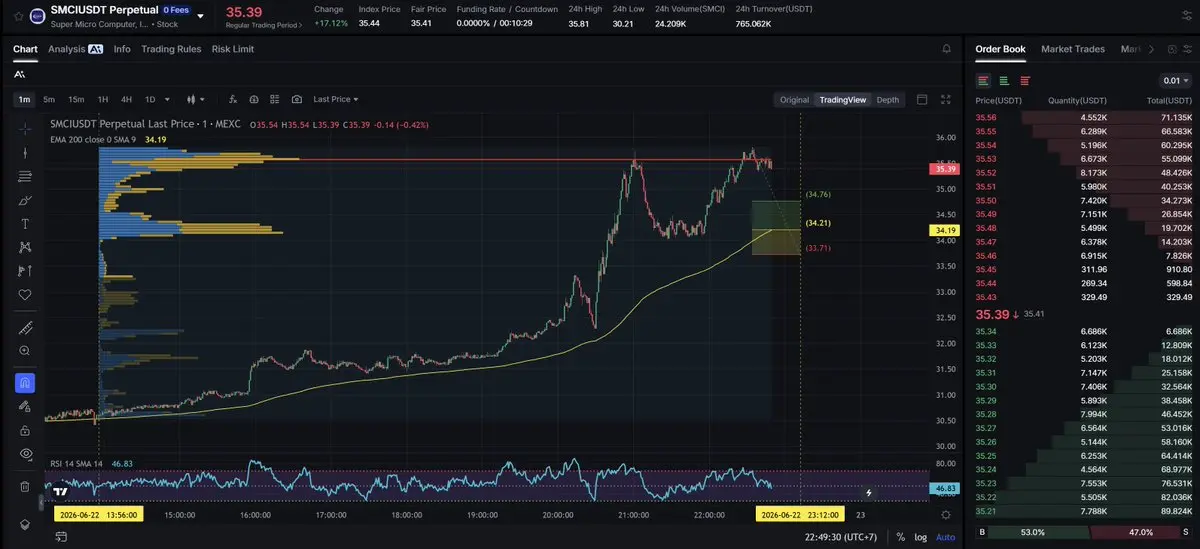The width and height of the screenshot is (1200, 549).
Task: Click bid price 35.34 row
Action: point(1084,331)
